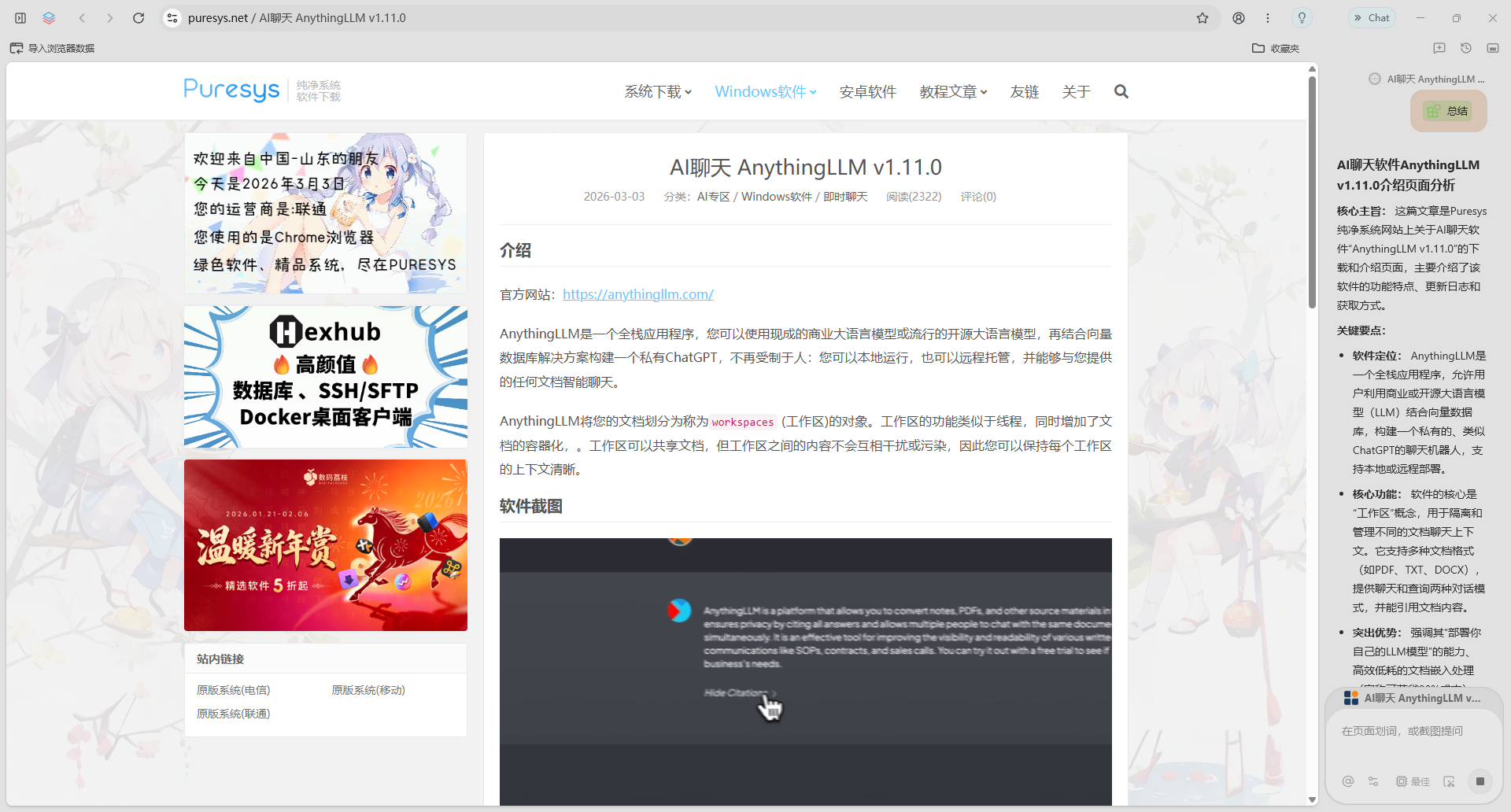This screenshot has width=1511, height=812.
Task: Open site search via the magnifier icon
Action: pos(1121,91)
